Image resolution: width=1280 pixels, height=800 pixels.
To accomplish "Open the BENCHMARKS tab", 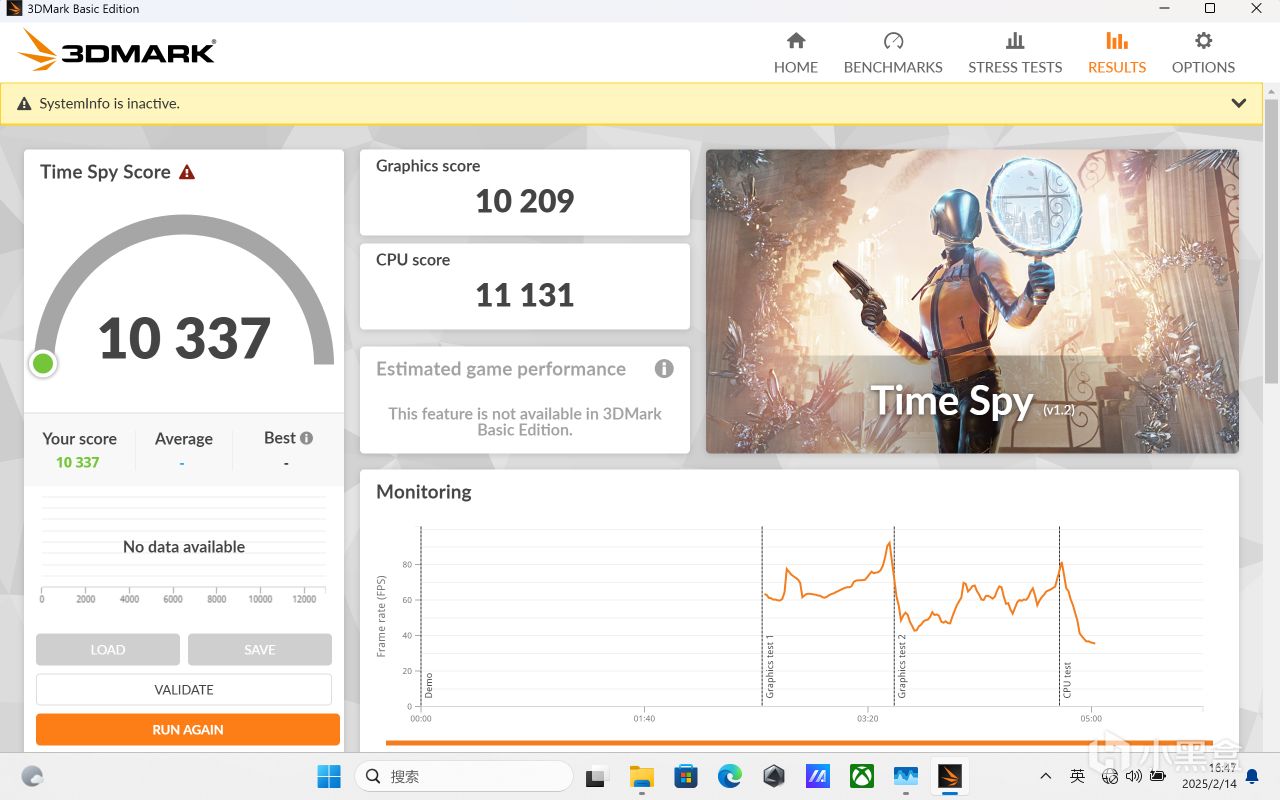I will point(893,53).
